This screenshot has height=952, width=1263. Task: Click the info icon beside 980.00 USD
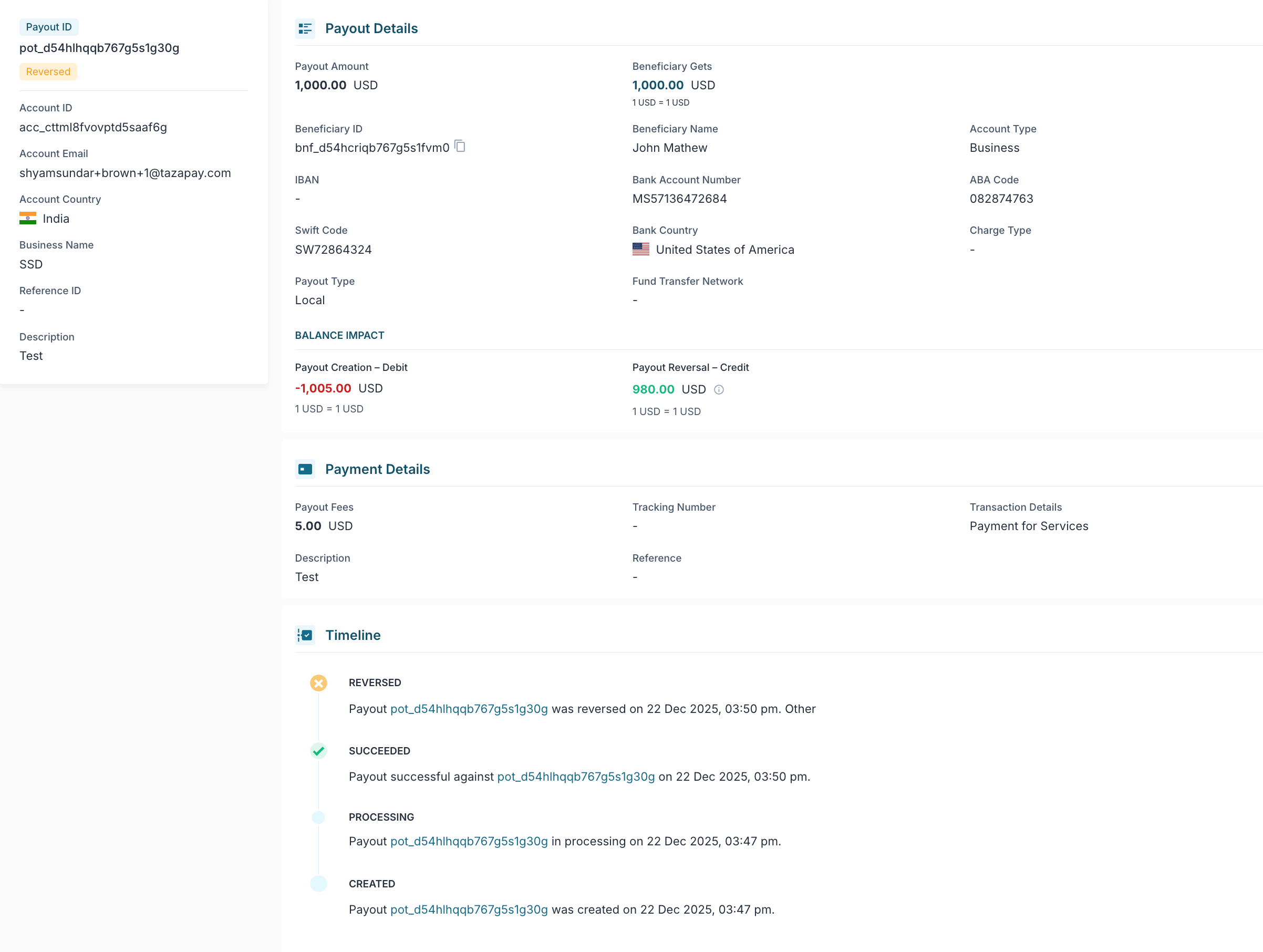tap(719, 389)
